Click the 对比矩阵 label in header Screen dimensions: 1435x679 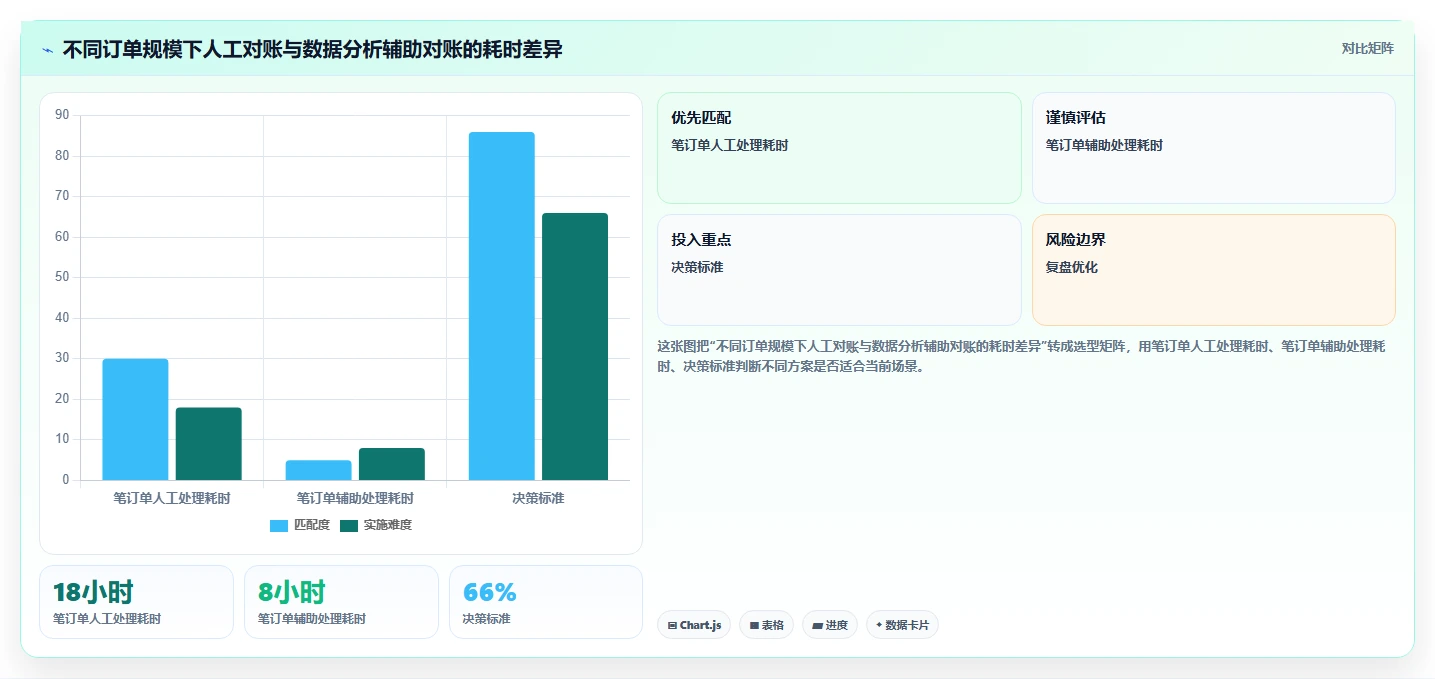[x=1367, y=48]
